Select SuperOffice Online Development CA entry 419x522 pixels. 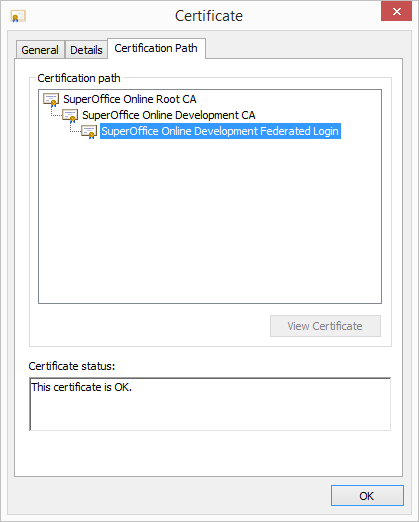(169, 115)
